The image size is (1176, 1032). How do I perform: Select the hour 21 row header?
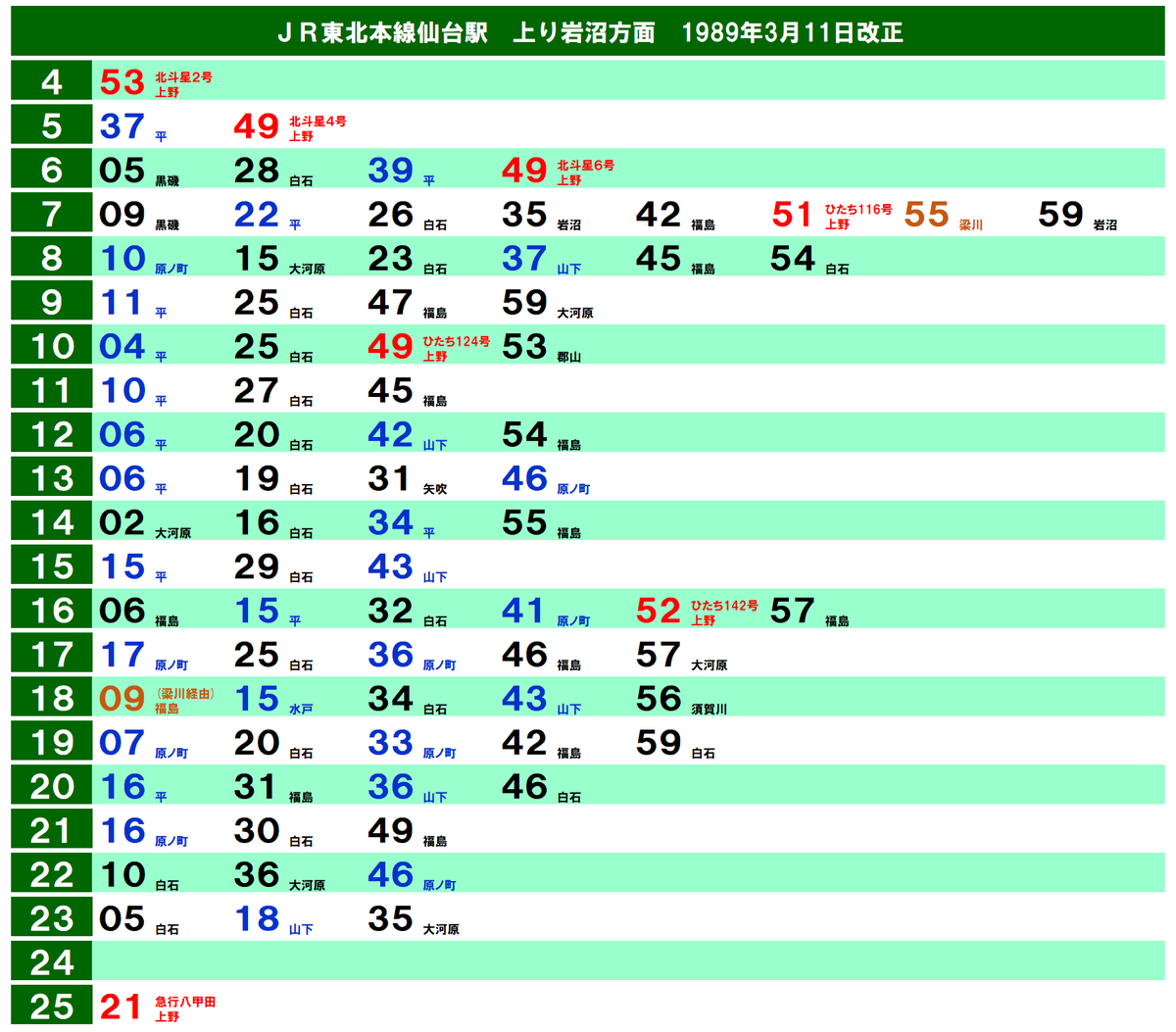(x=52, y=831)
